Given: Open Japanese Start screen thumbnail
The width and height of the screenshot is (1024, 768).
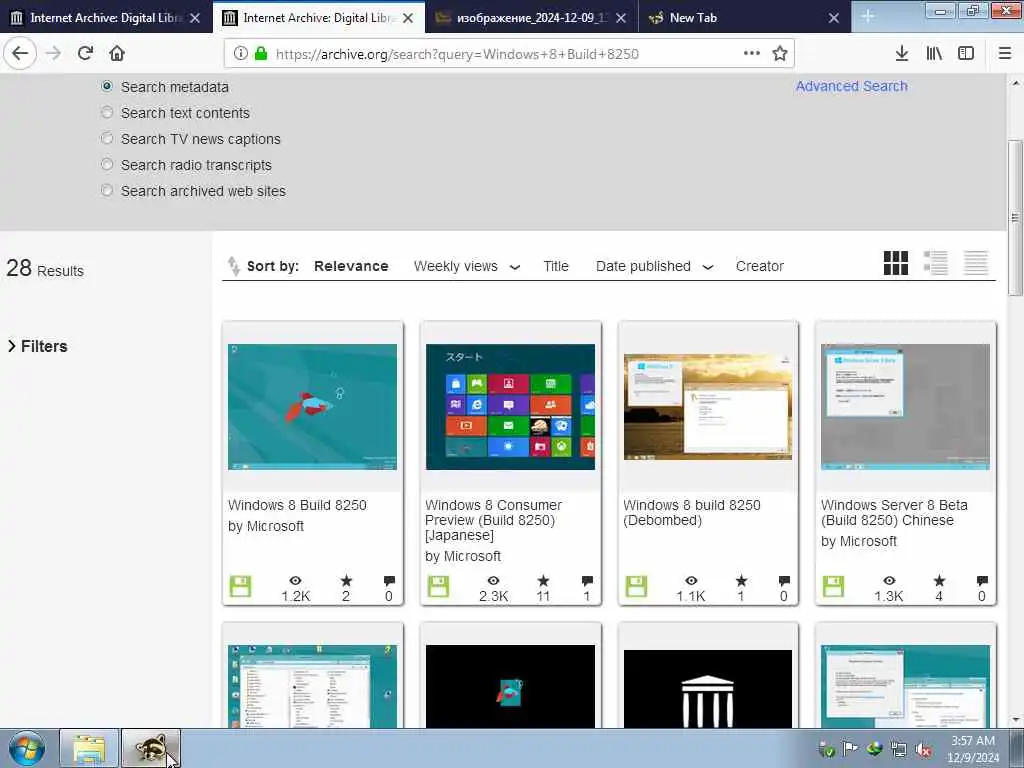Looking at the screenshot, I should point(510,406).
